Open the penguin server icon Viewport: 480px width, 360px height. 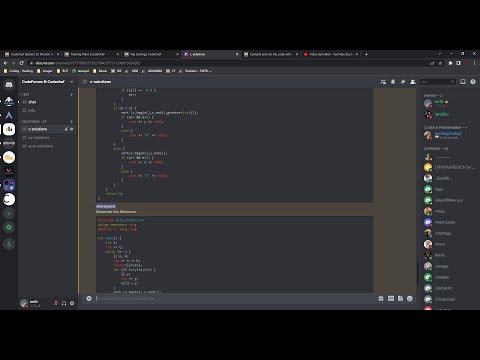[x=9, y=101]
